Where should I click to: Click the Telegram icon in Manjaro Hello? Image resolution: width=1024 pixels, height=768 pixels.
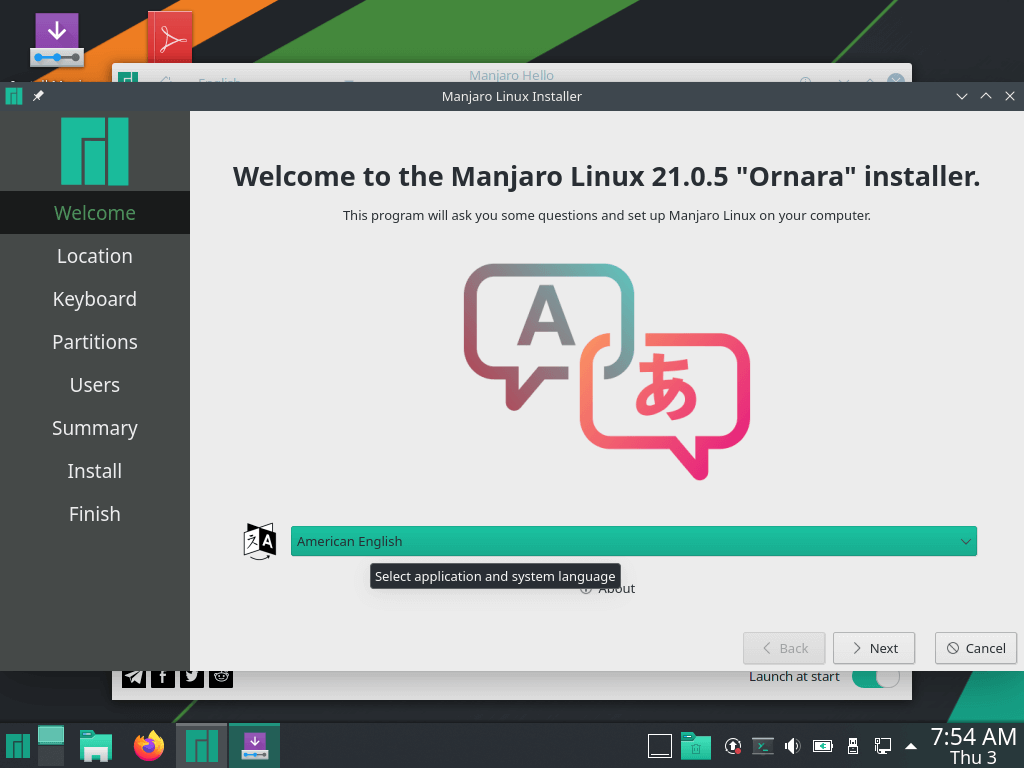[x=134, y=677]
